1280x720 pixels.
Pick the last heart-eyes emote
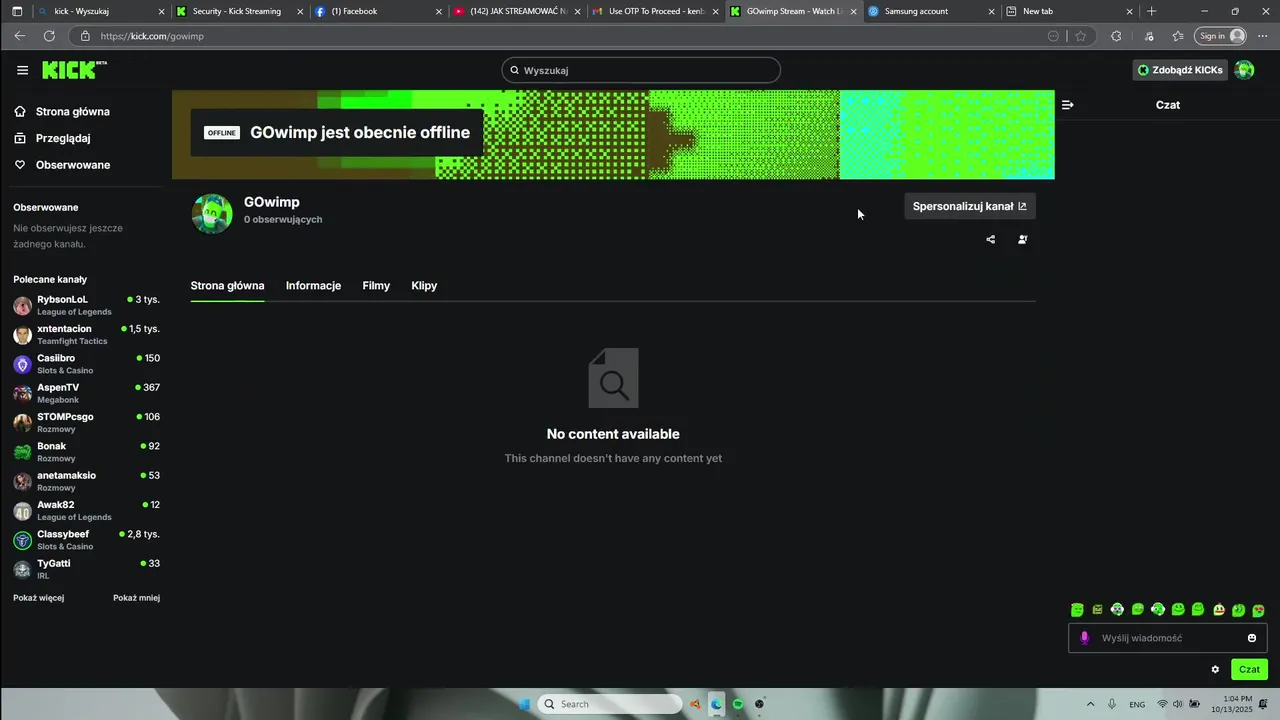tap(1258, 610)
